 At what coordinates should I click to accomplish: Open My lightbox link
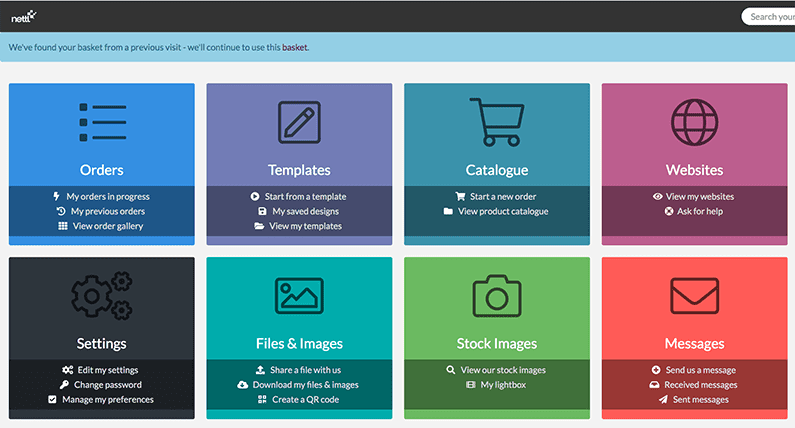pos(501,385)
